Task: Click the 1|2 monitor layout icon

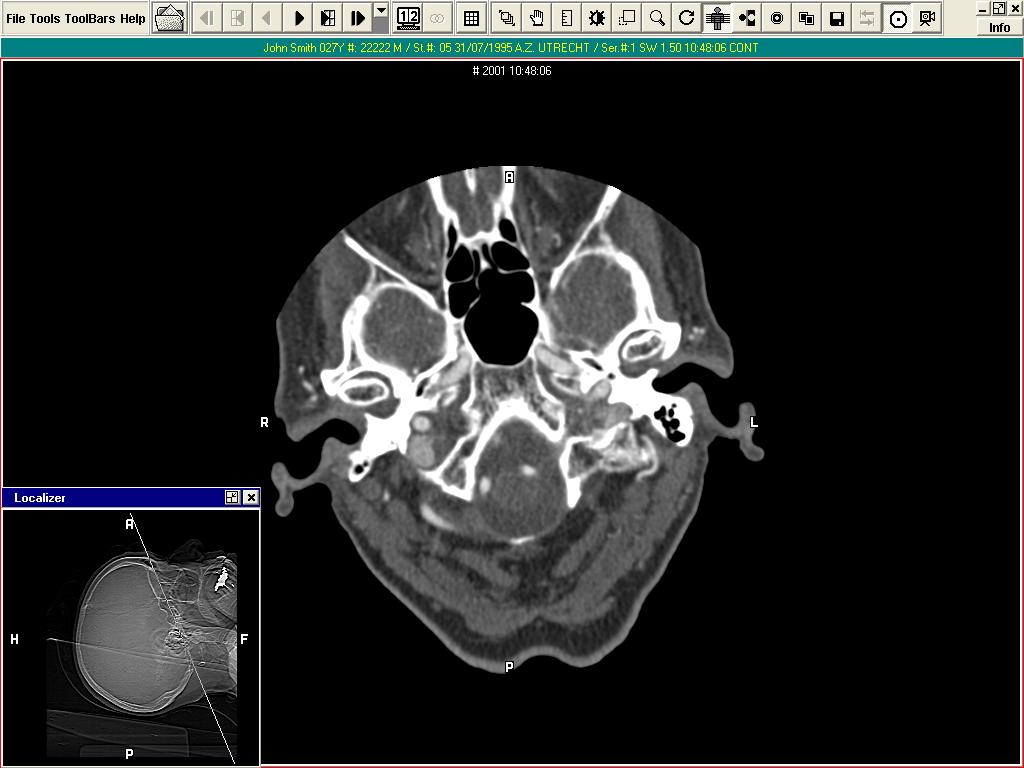Action: coord(408,18)
